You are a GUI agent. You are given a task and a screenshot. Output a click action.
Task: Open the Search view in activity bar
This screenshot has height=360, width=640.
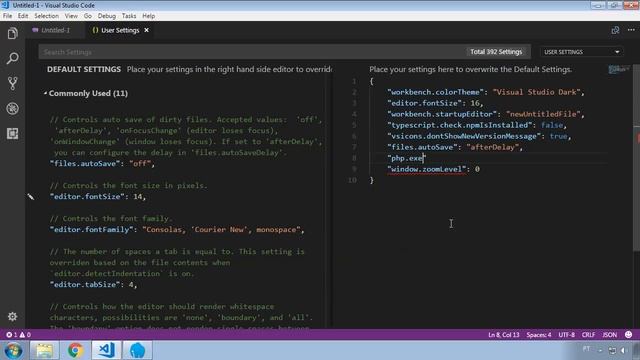click(x=12, y=58)
